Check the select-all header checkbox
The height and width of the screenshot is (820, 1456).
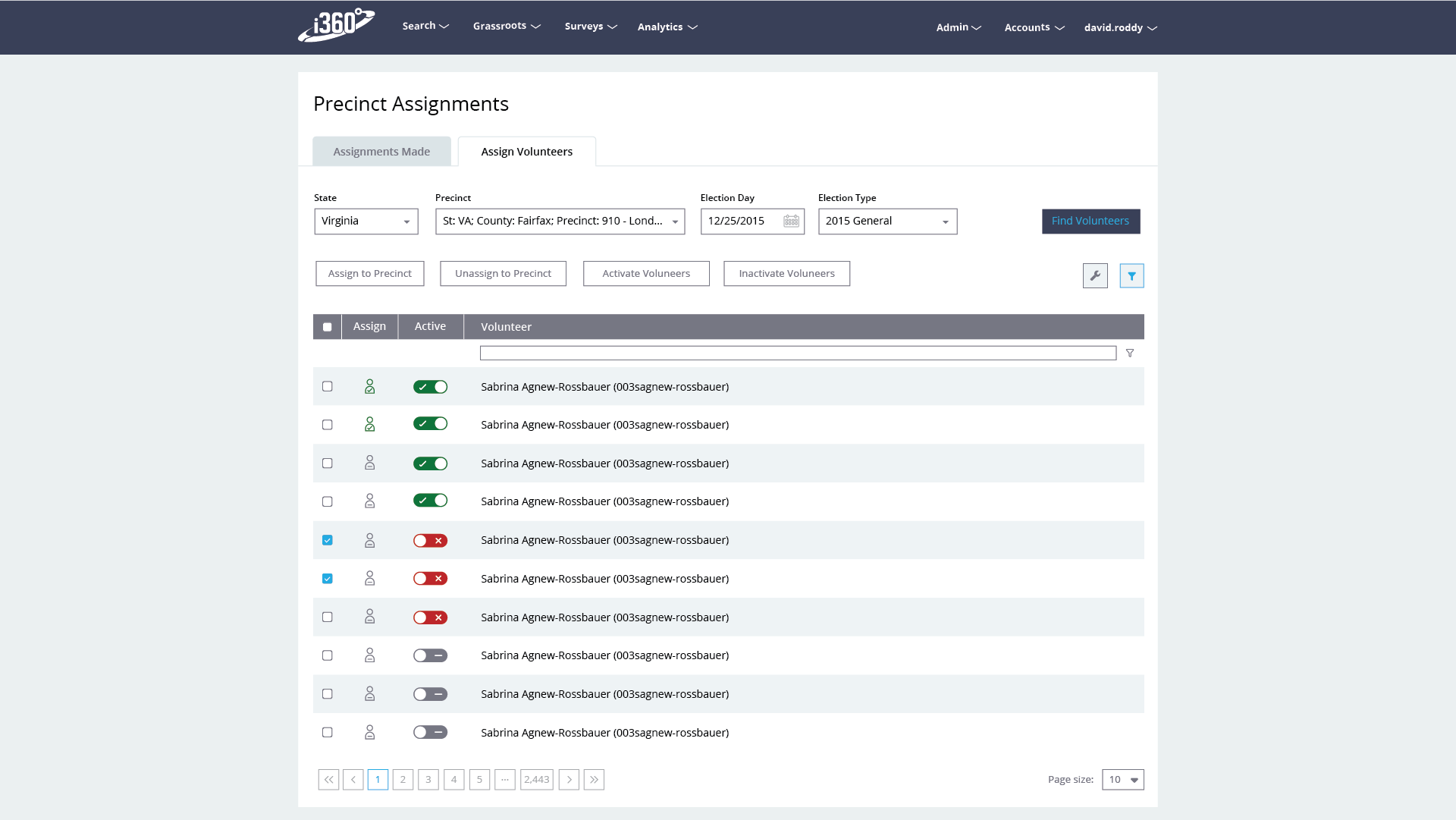coord(327,327)
